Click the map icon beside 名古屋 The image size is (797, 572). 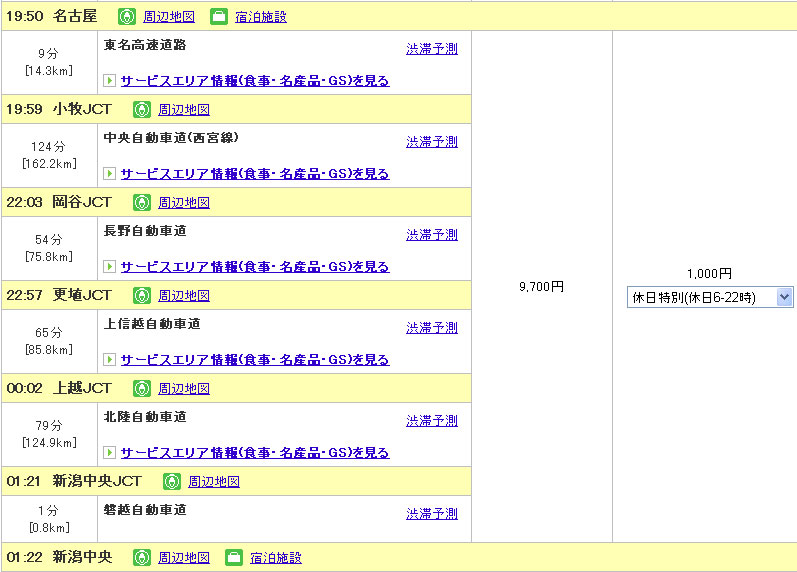click(x=127, y=17)
